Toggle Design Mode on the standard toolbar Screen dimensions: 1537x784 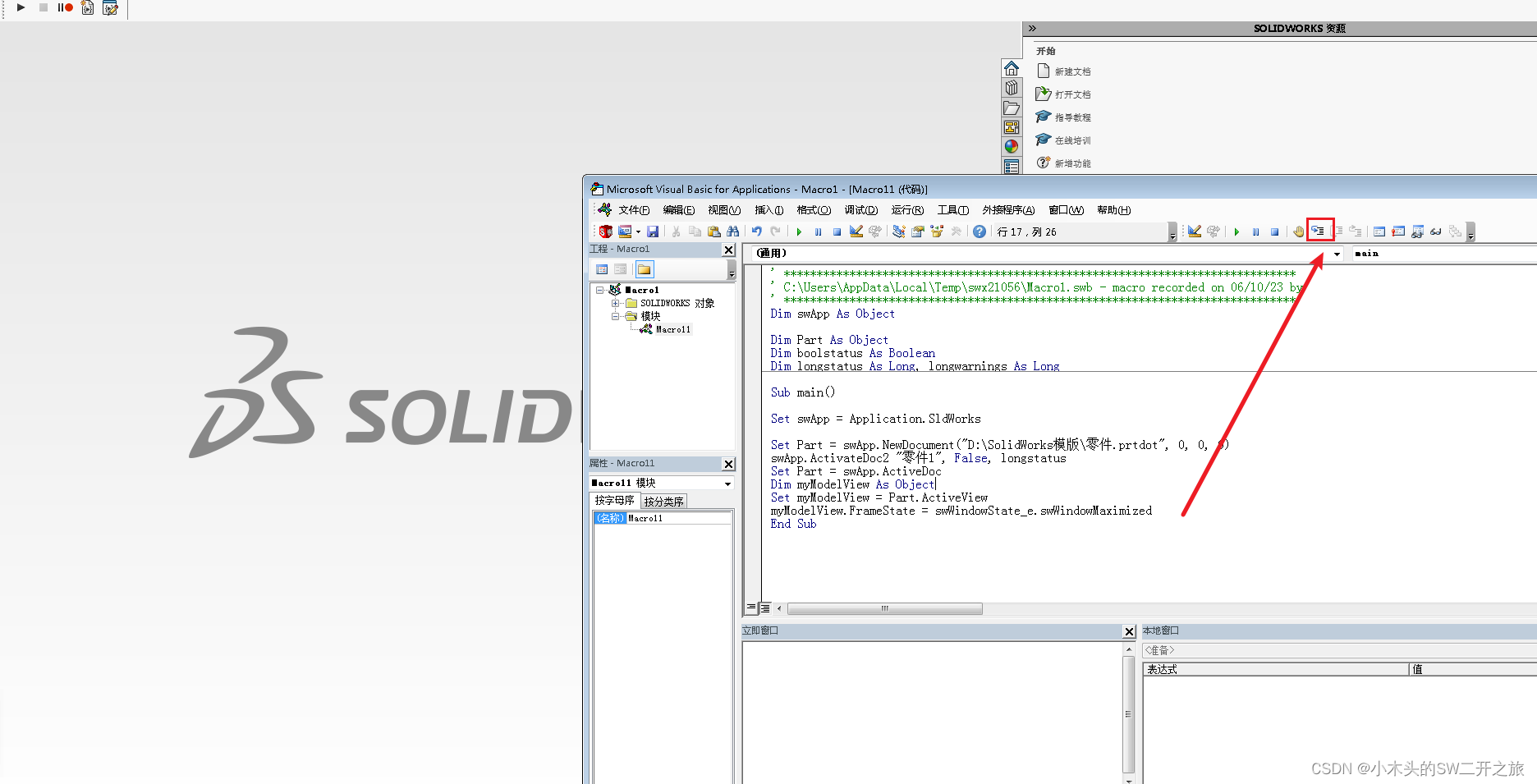click(x=856, y=232)
